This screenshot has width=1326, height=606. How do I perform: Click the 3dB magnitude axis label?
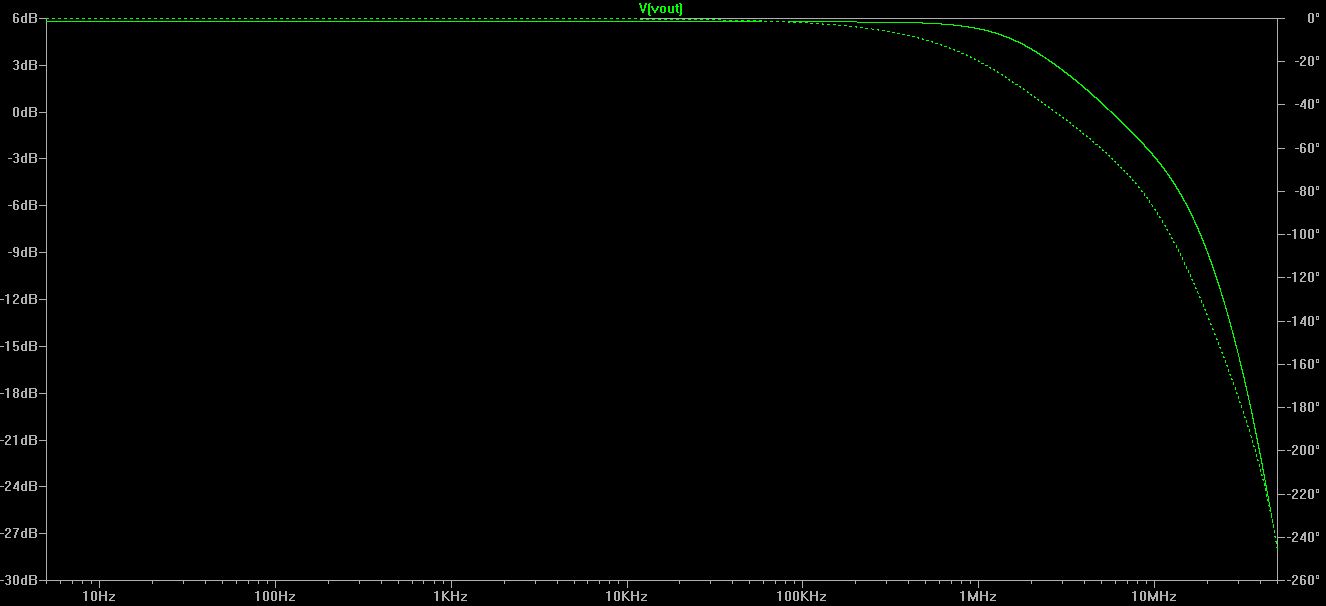[x=25, y=65]
